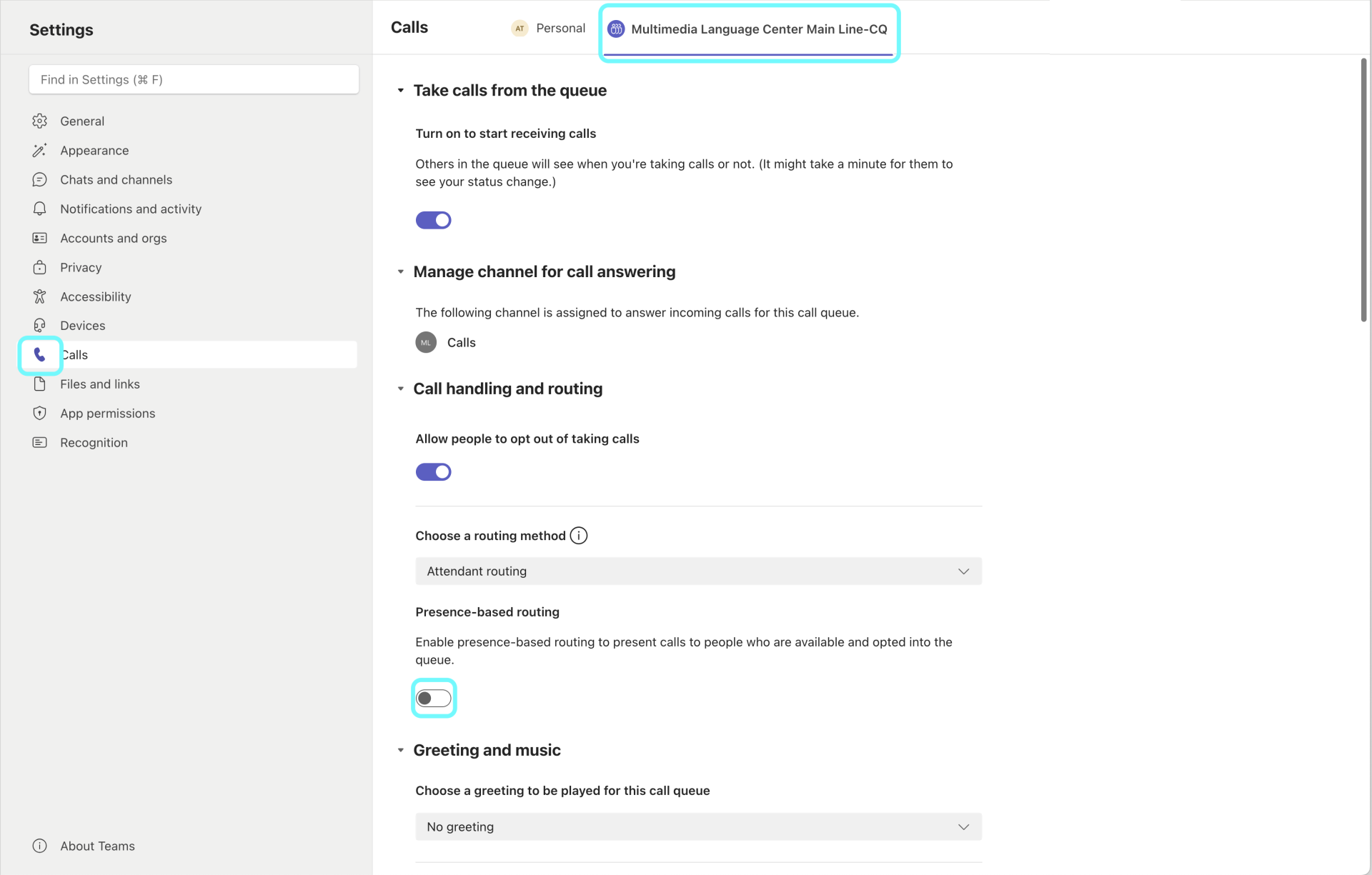Open About Teams
The height and width of the screenshot is (875, 1372).
click(x=97, y=846)
